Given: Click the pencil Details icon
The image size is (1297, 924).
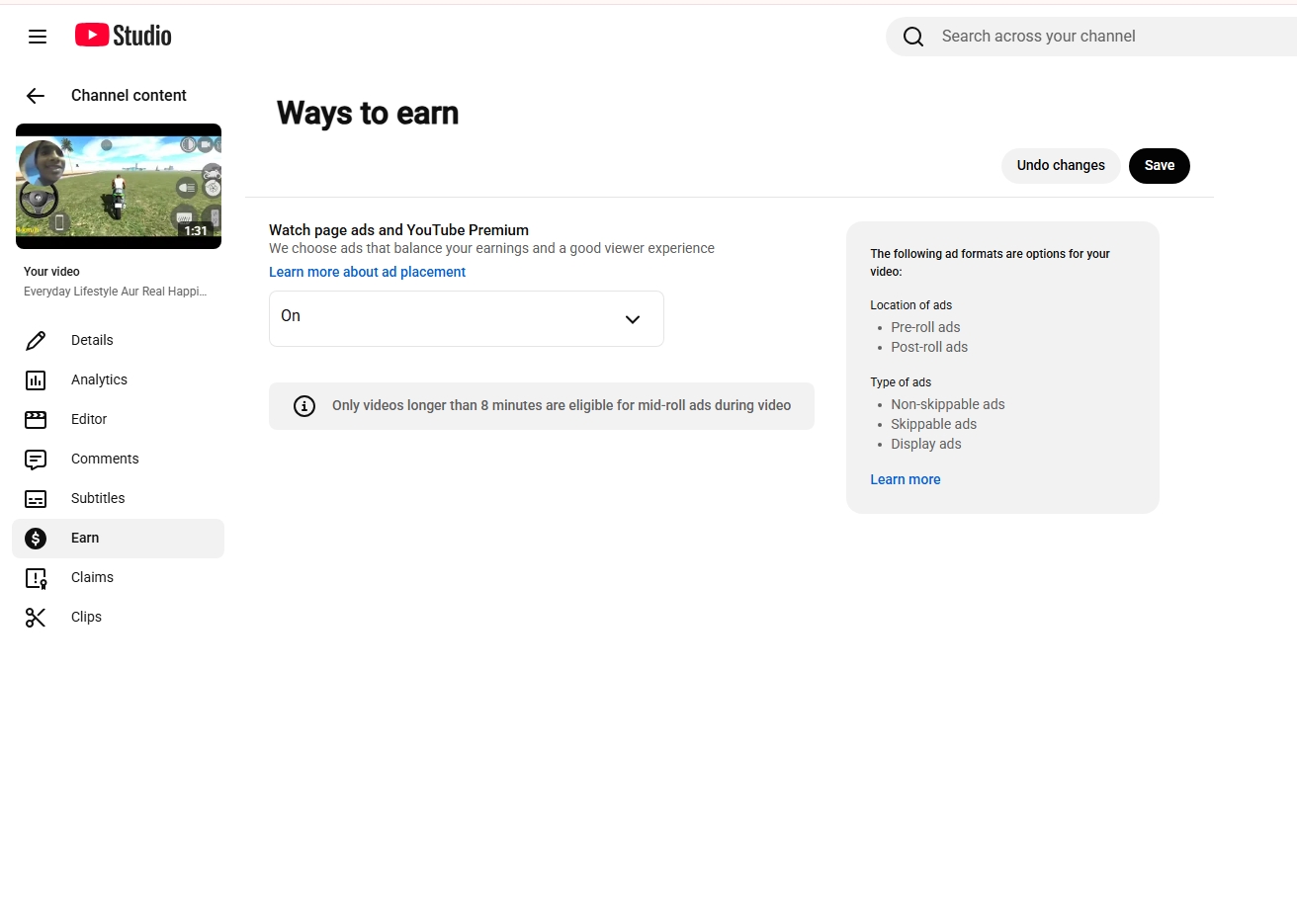Looking at the screenshot, I should [36, 341].
